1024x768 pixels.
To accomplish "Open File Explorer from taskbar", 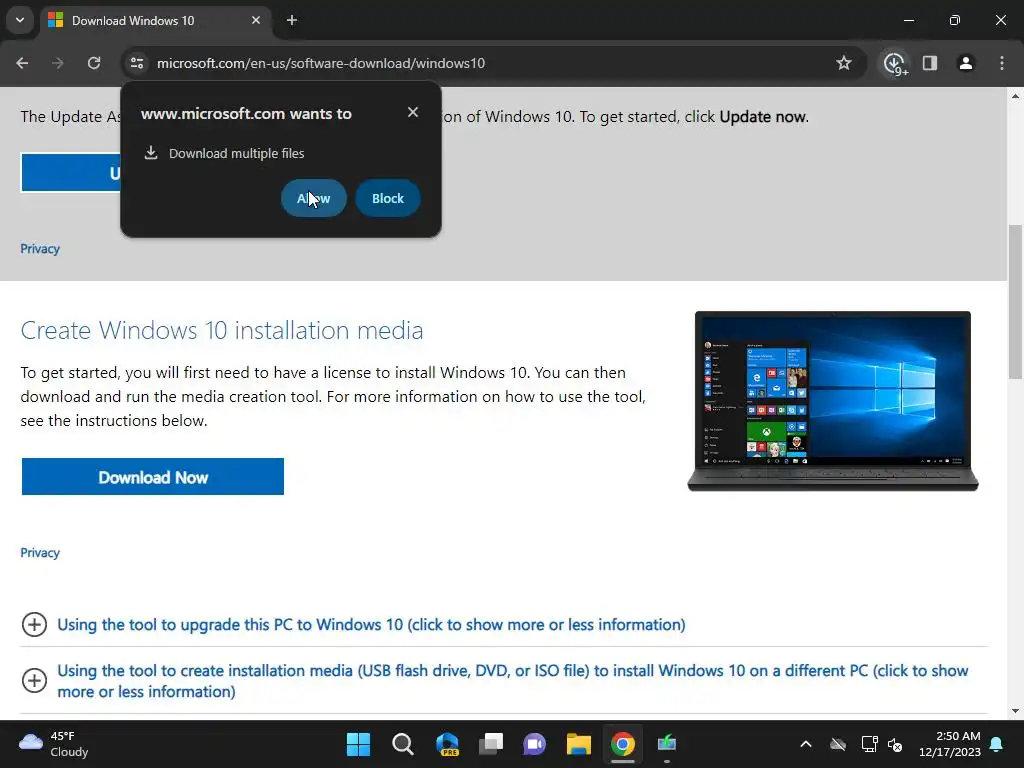I will pos(579,744).
